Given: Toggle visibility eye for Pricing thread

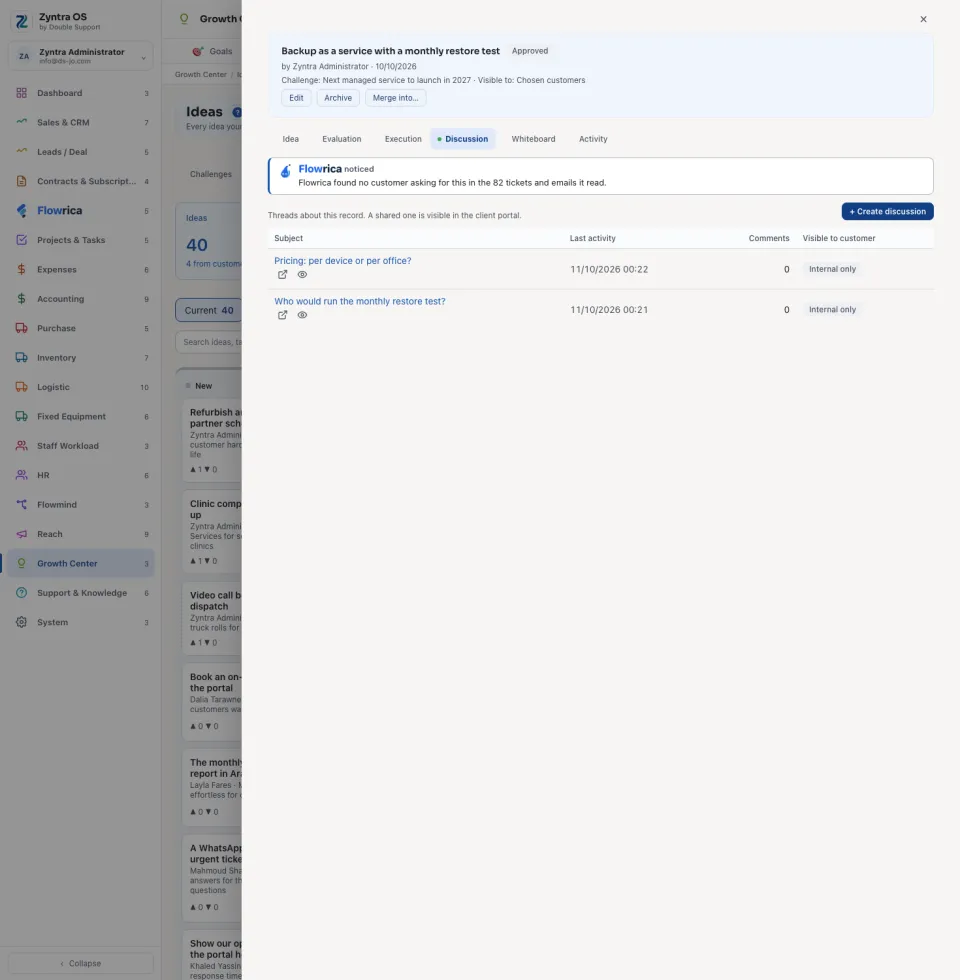Looking at the screenshot, I should [x=302, y=274].
